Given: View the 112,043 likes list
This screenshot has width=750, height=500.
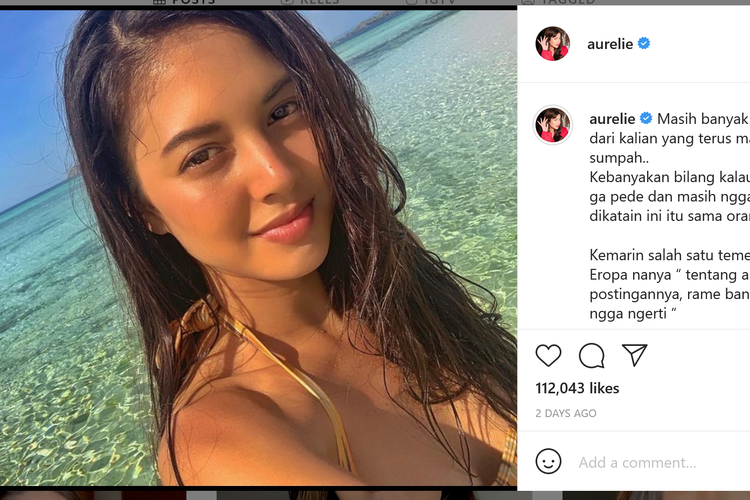Looking at the screenshot, I should pos(577,388).
